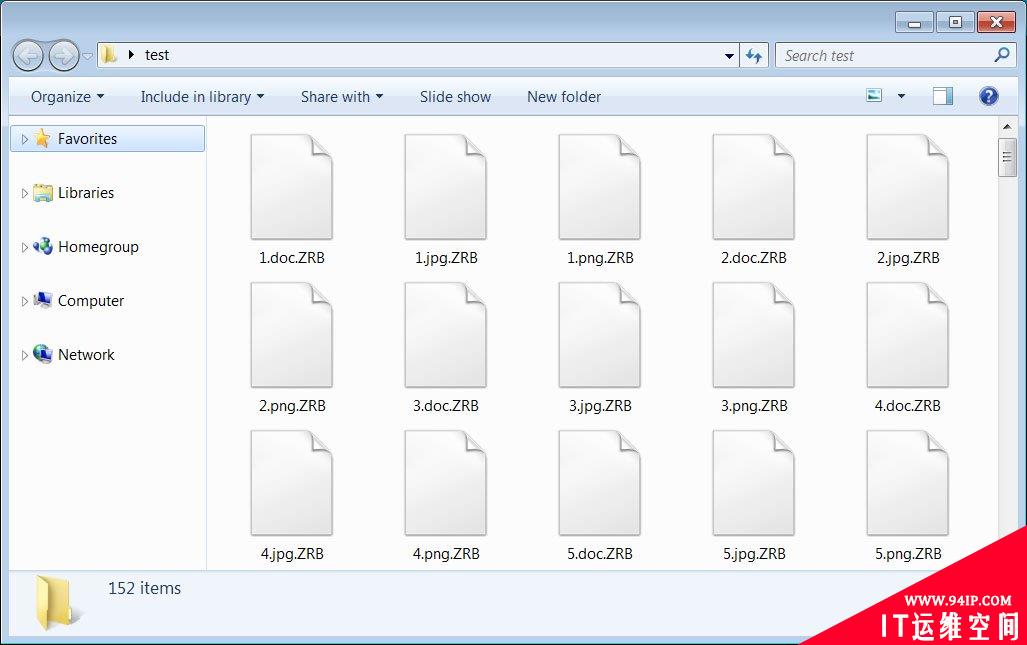Viewport: 1027px width, 645px height.
Task: Open Include in library dropdown
Action: point(202,97)
